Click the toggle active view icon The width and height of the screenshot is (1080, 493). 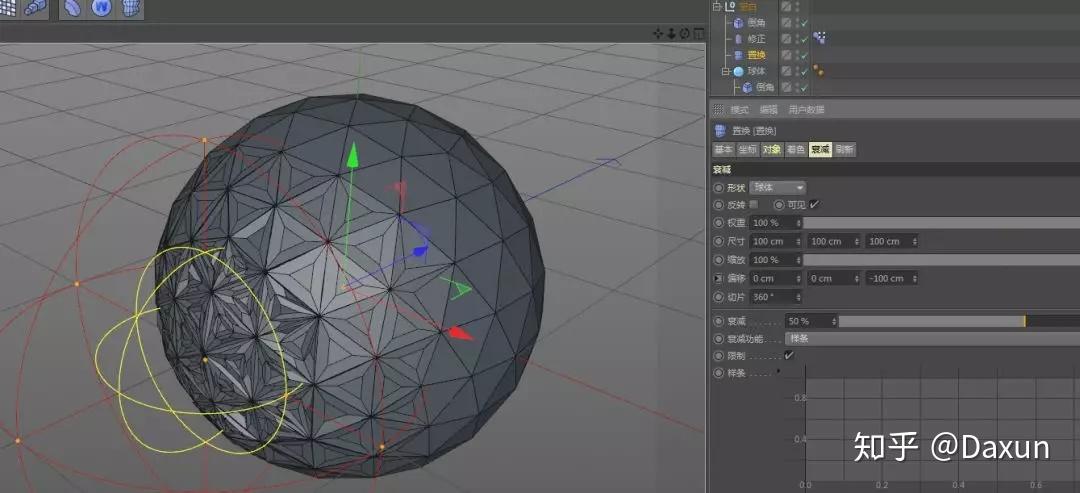698,33
